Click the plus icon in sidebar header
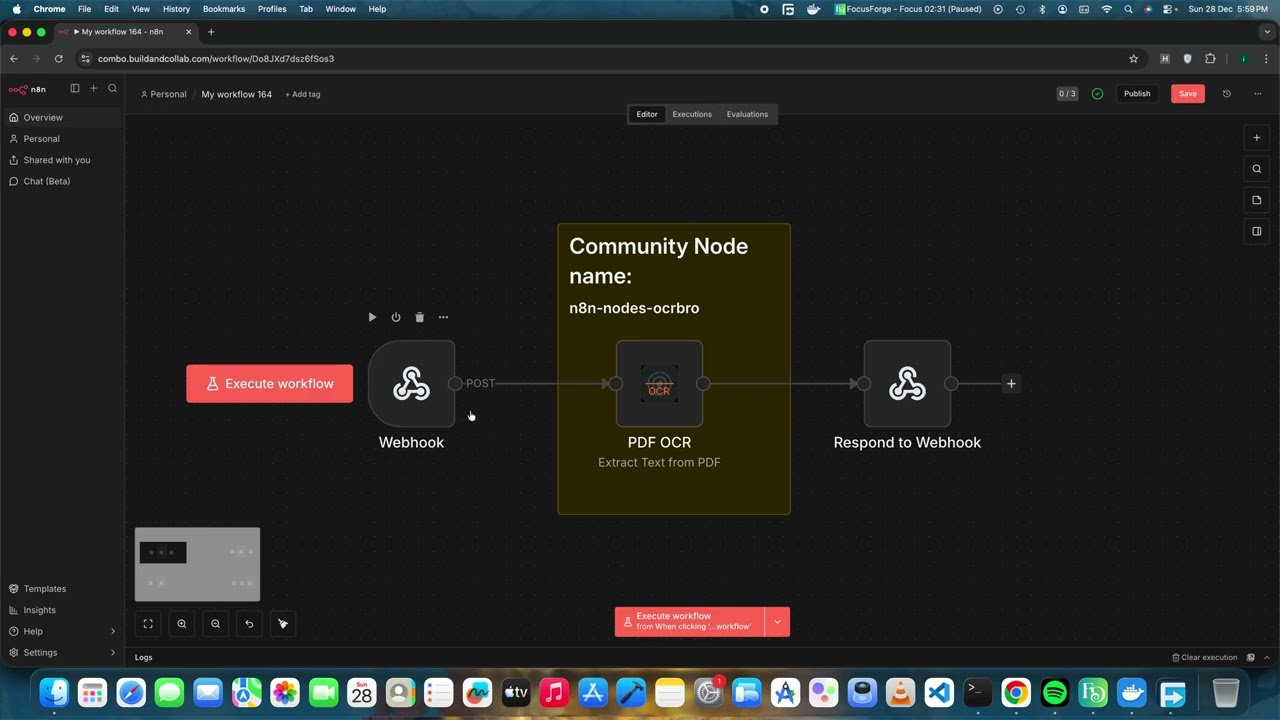Viewport: 1280px width, 720px height. (x=94, y=88)
